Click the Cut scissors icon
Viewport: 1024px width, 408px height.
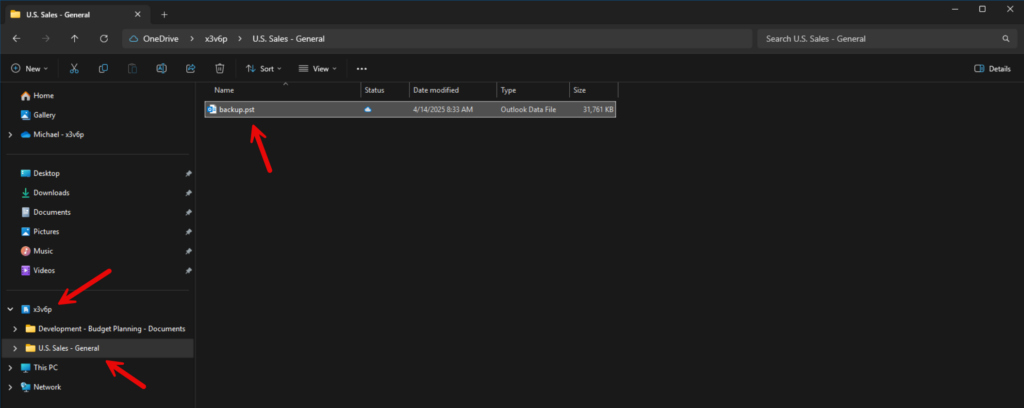pyautogui.click(x=74, y=69)
